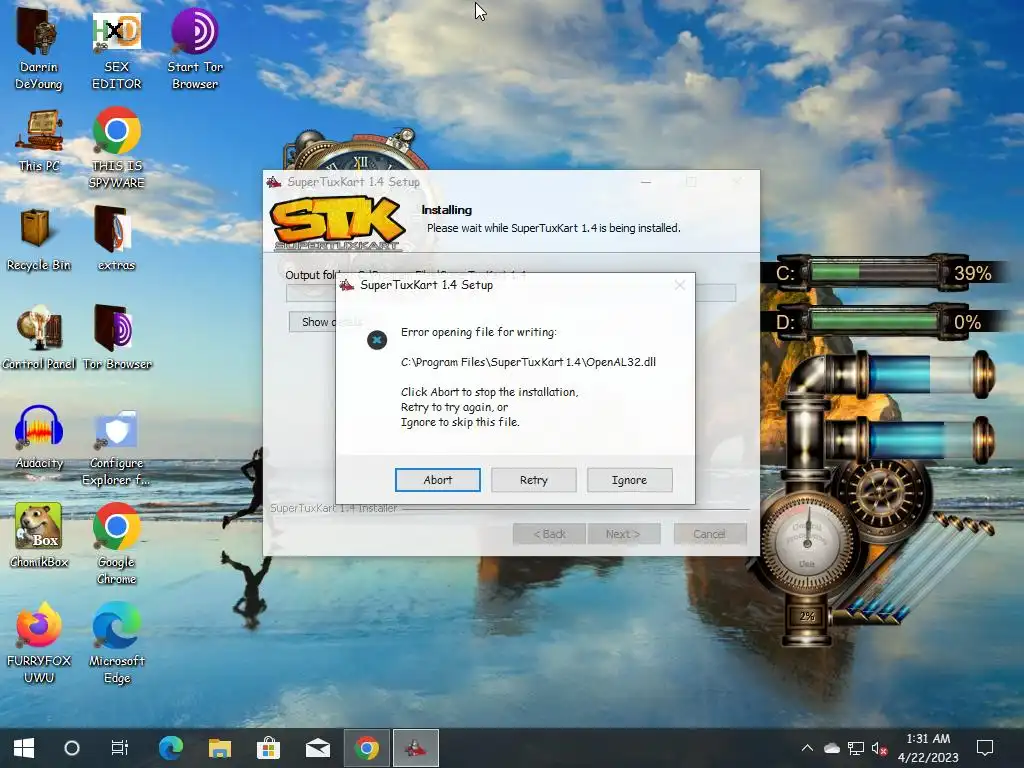Click the 'Installing' header in setup window

pyautogui.click(x=447, y=210)
